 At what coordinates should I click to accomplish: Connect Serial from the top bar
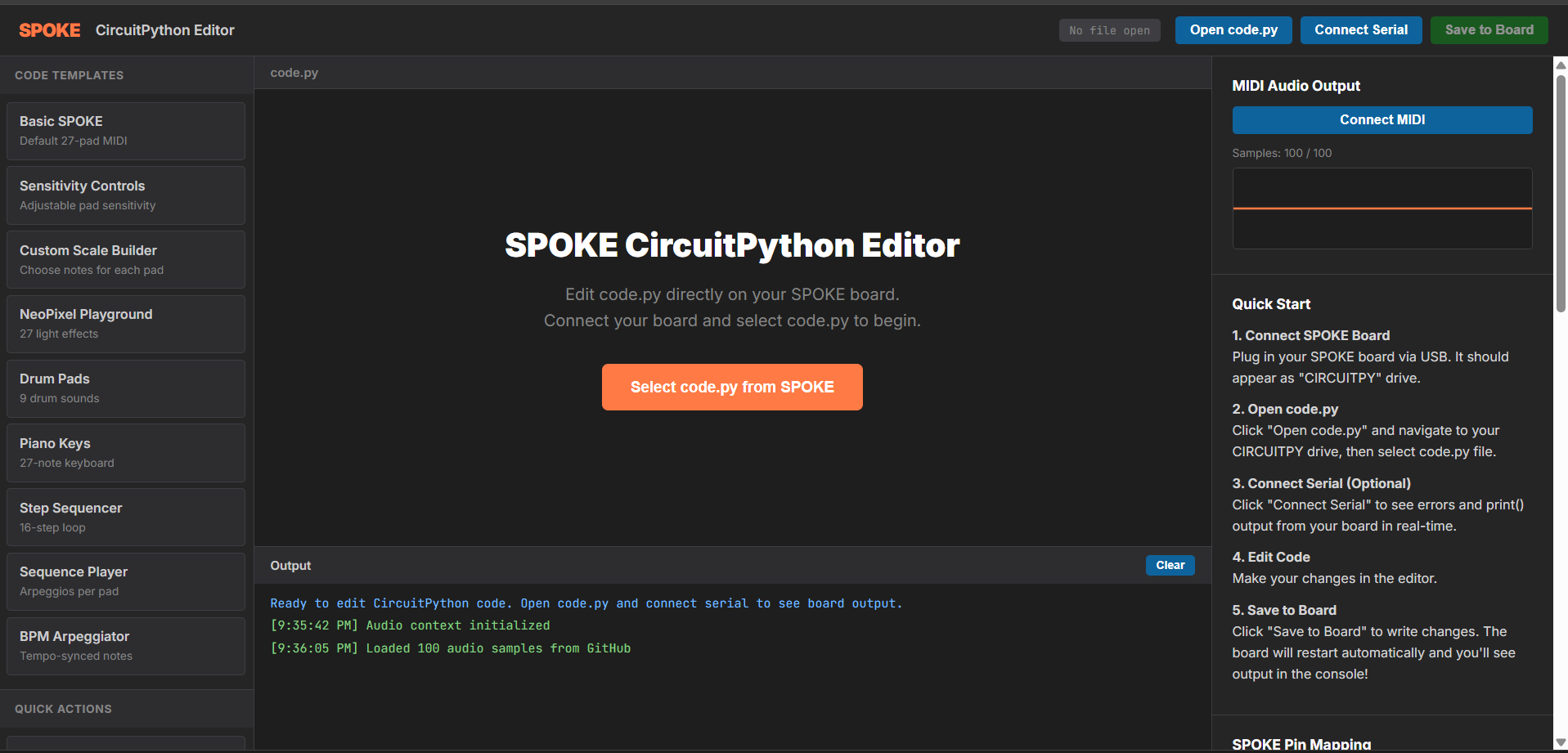point(1361,30)
